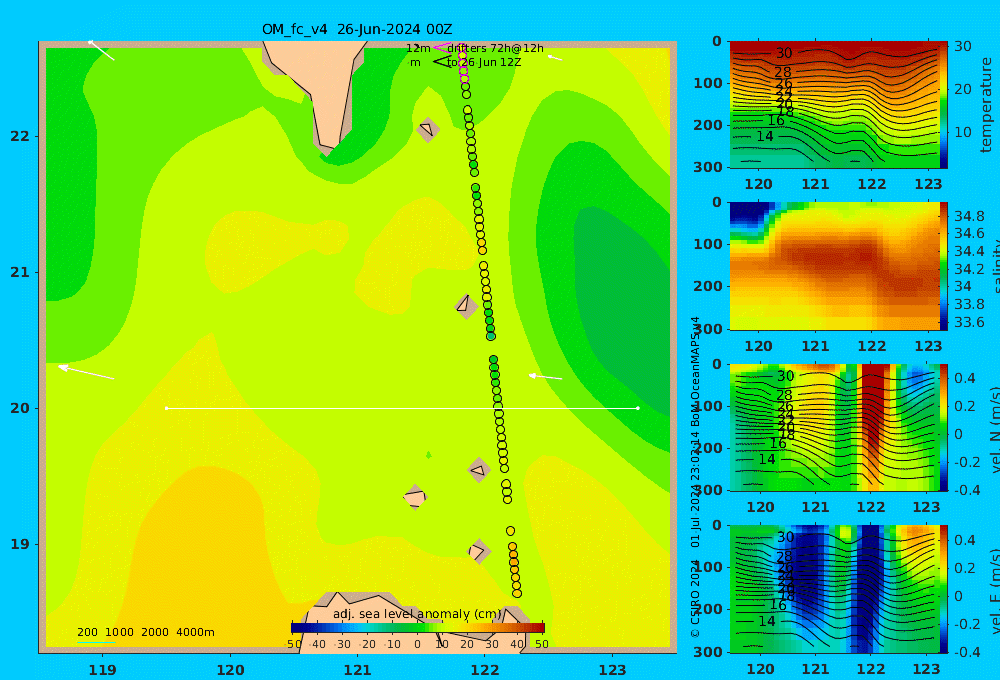The width and height of the screenshot is (1000, 680).
Task: Click the plot title OM_fc_v4 26-Jun-2024 00Z
Action: pyautogui.click(x=357, y=29)
